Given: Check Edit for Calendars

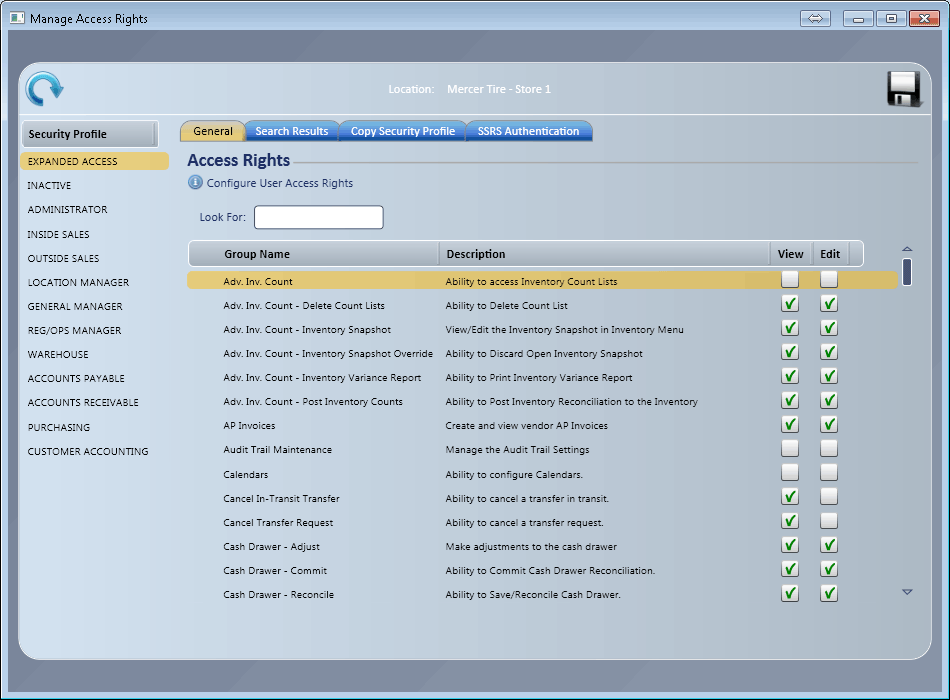Looking at the screenshot, I should (829, 472).
